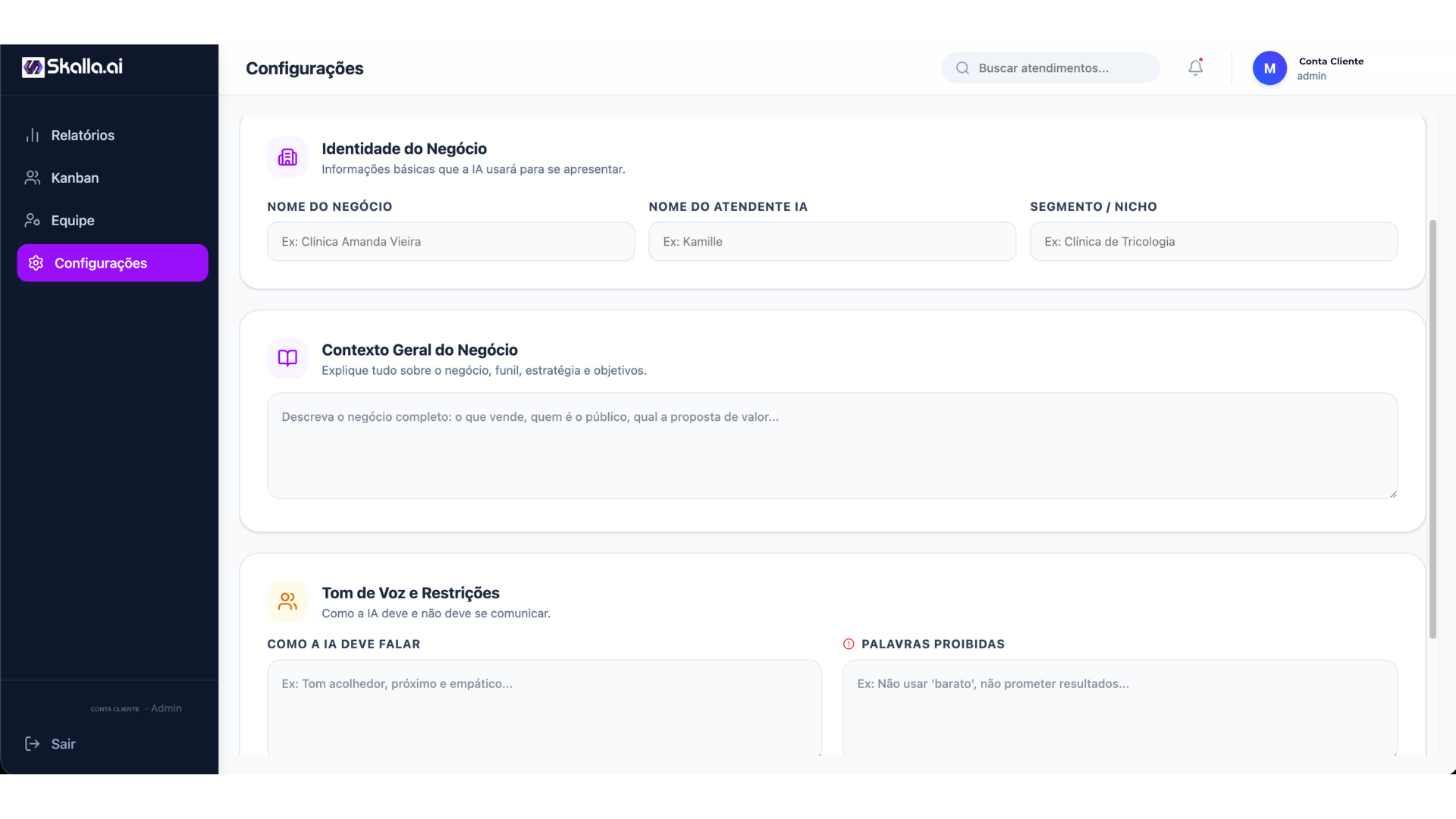Screen dimensions: 1456x819
Task: Click the Skalla.ai logo
Action: pyautogui.click(x=72, y=67)
